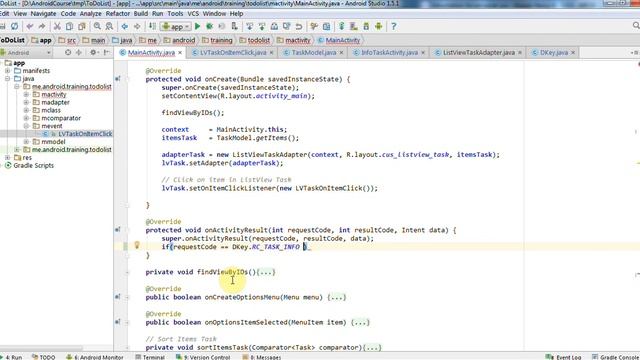Open the Android project view dropdown
Image resolution: width=640 pixels, height=360 pixels.
coord(26,53)
